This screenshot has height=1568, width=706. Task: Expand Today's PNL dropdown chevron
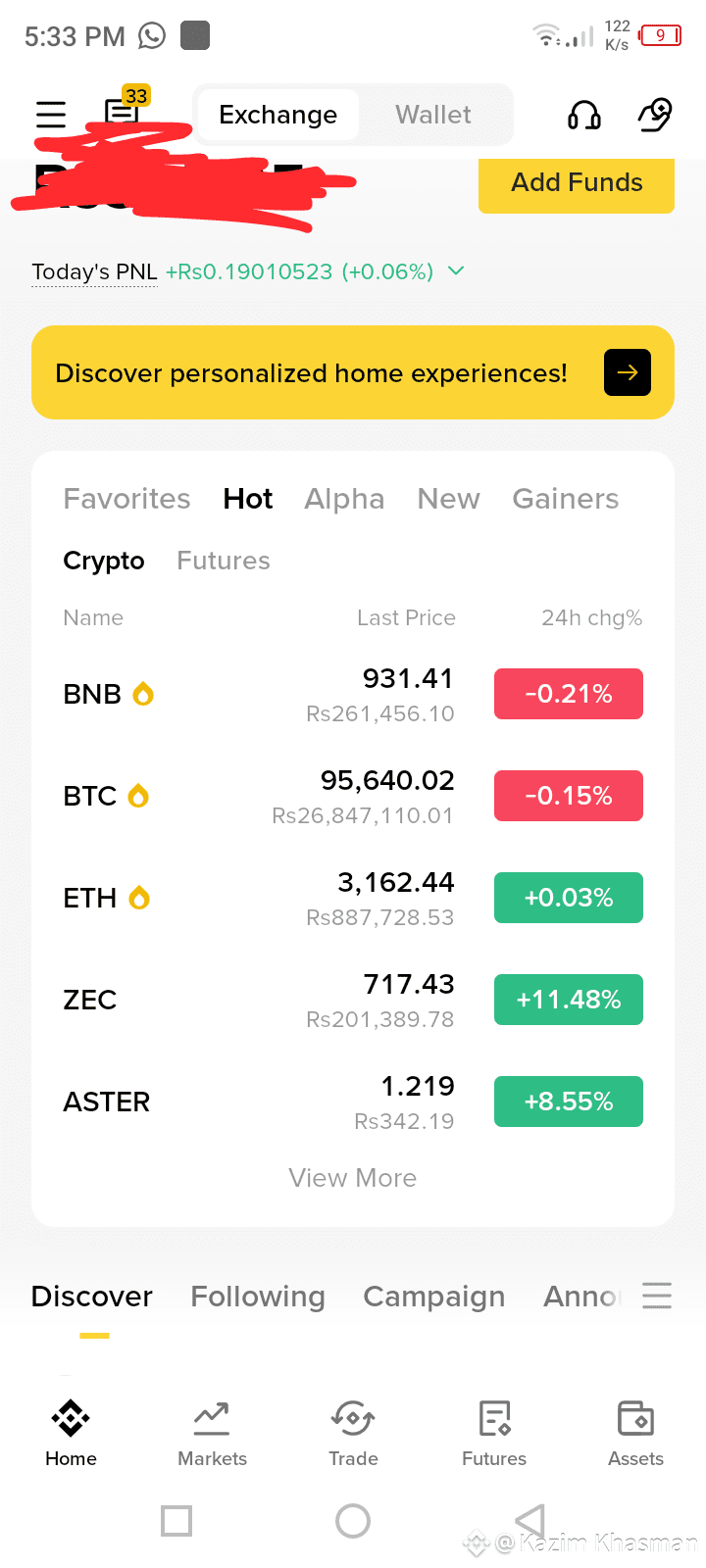pos(456,270)
